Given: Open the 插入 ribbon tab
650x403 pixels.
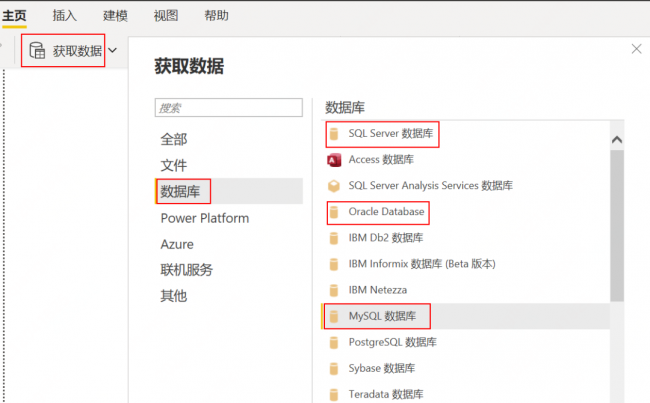Looking at the screenshot, I should (x=65, y=15).
